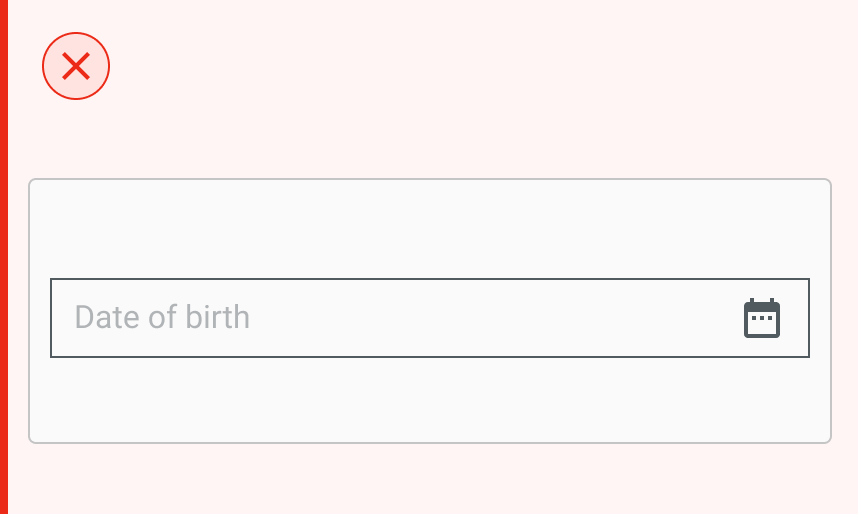This screenshot has width=858, height=514.
Task: Show the calendar from the date field
Action: coord(762,318)
